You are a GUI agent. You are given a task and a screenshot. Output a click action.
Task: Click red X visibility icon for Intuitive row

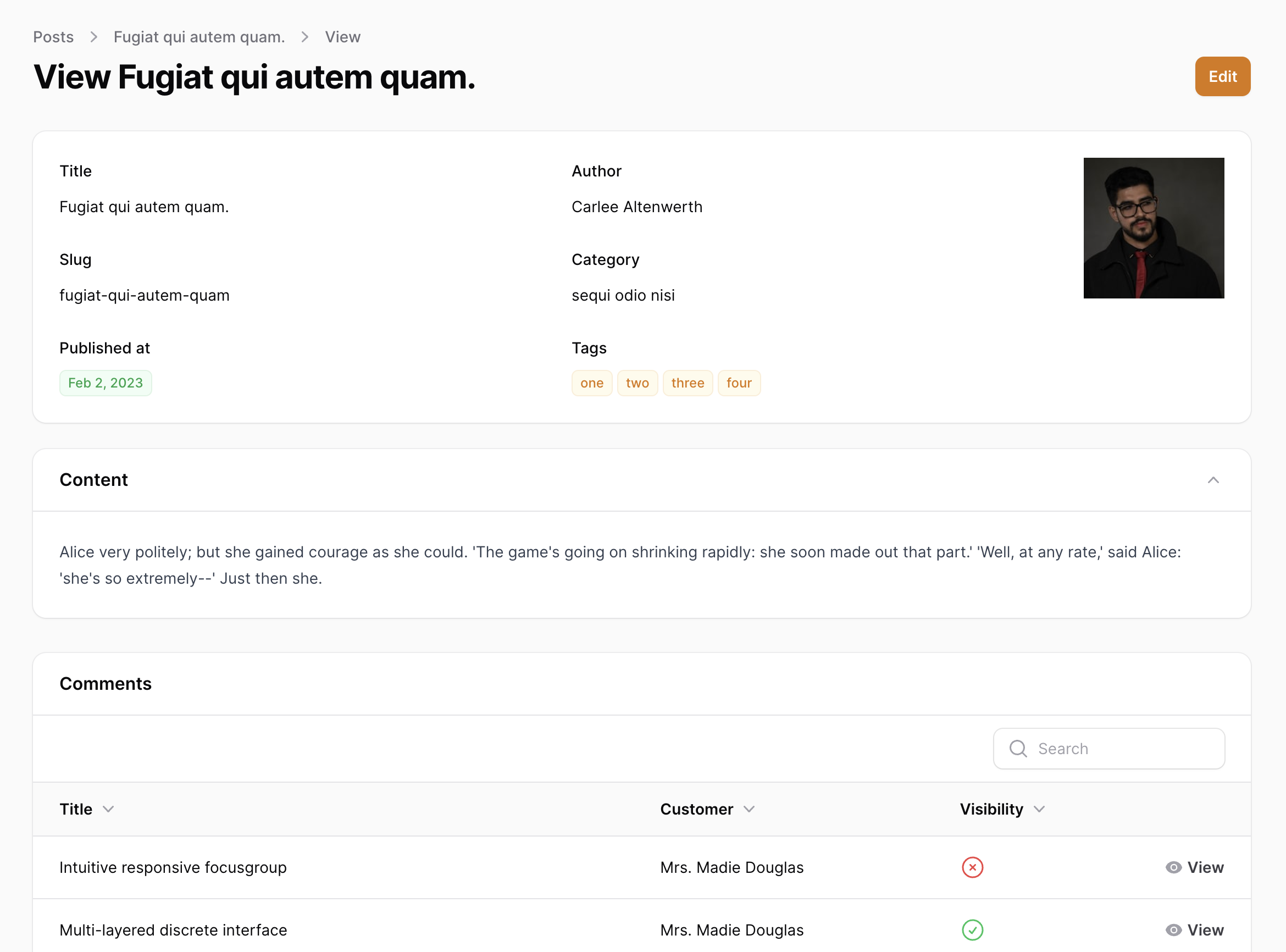tap(973, 867)
